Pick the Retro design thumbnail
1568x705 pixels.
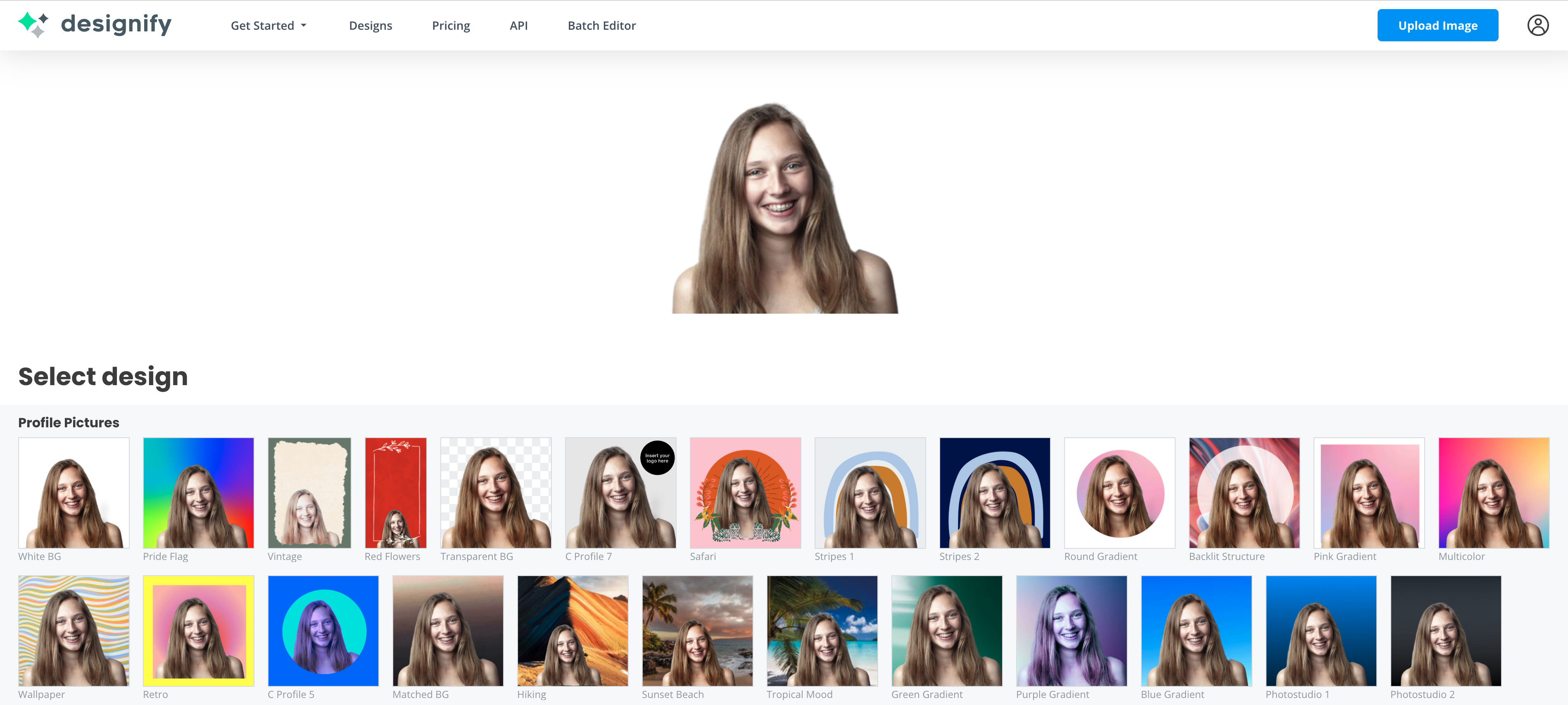[198, 631]
